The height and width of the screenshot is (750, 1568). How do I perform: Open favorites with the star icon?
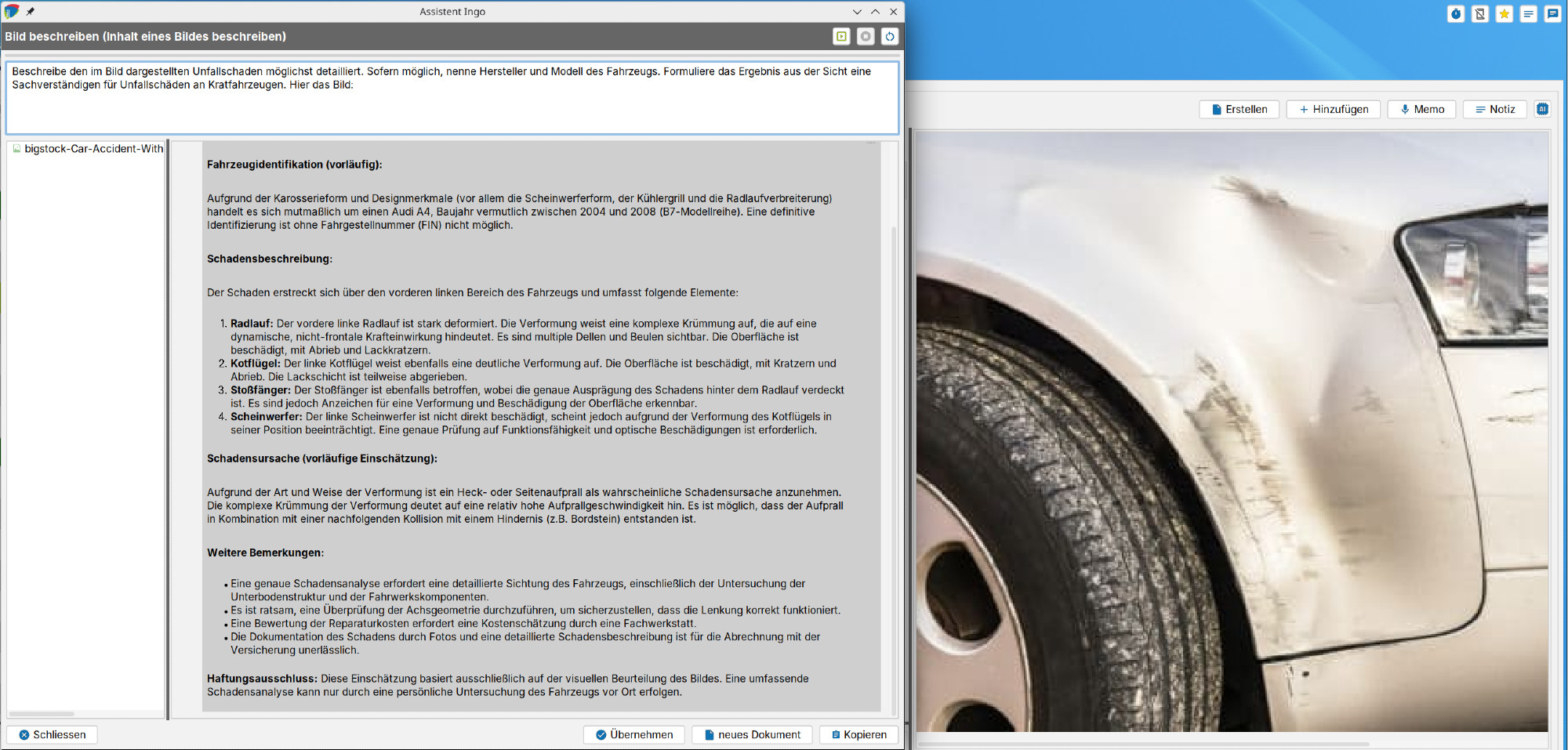coord(1504,13)
